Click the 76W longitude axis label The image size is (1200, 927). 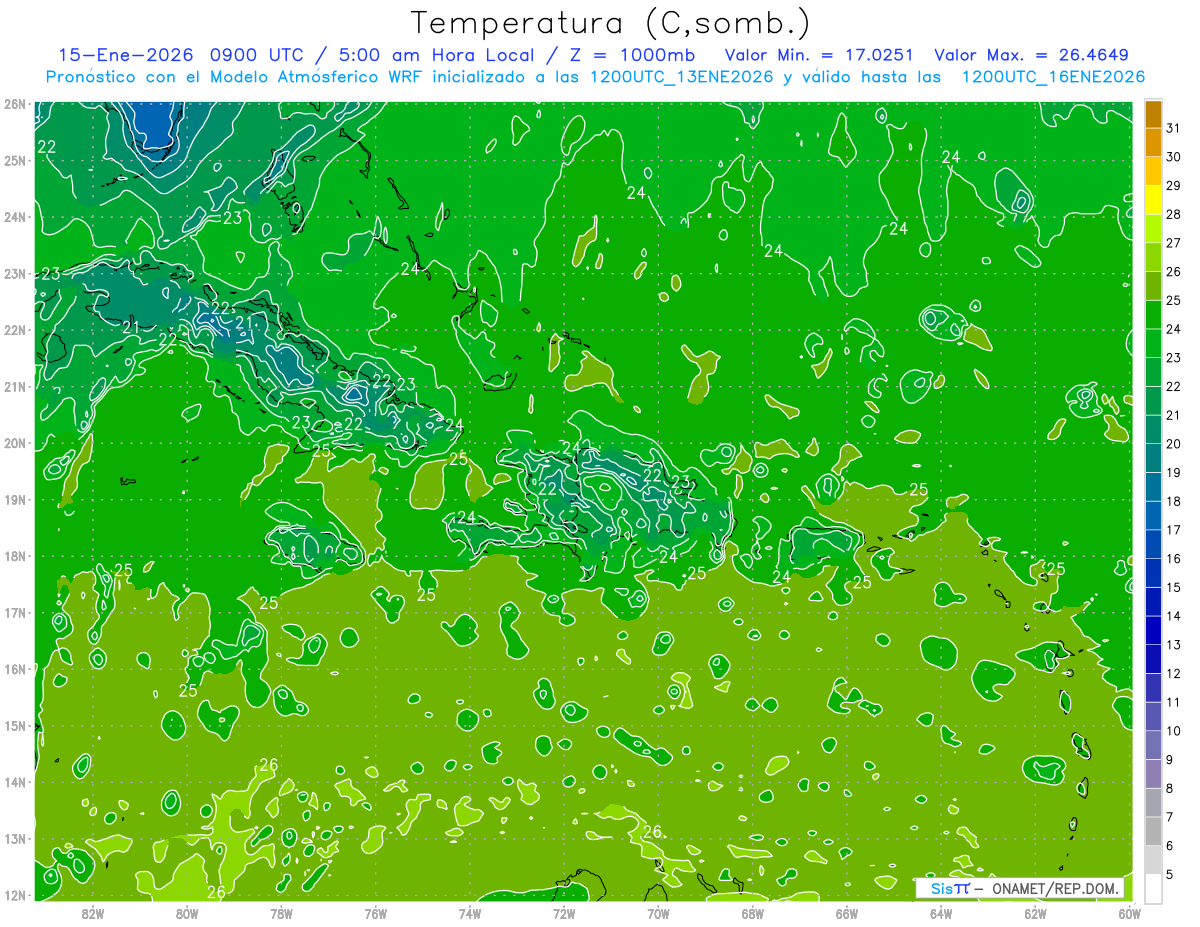(375, 913)
